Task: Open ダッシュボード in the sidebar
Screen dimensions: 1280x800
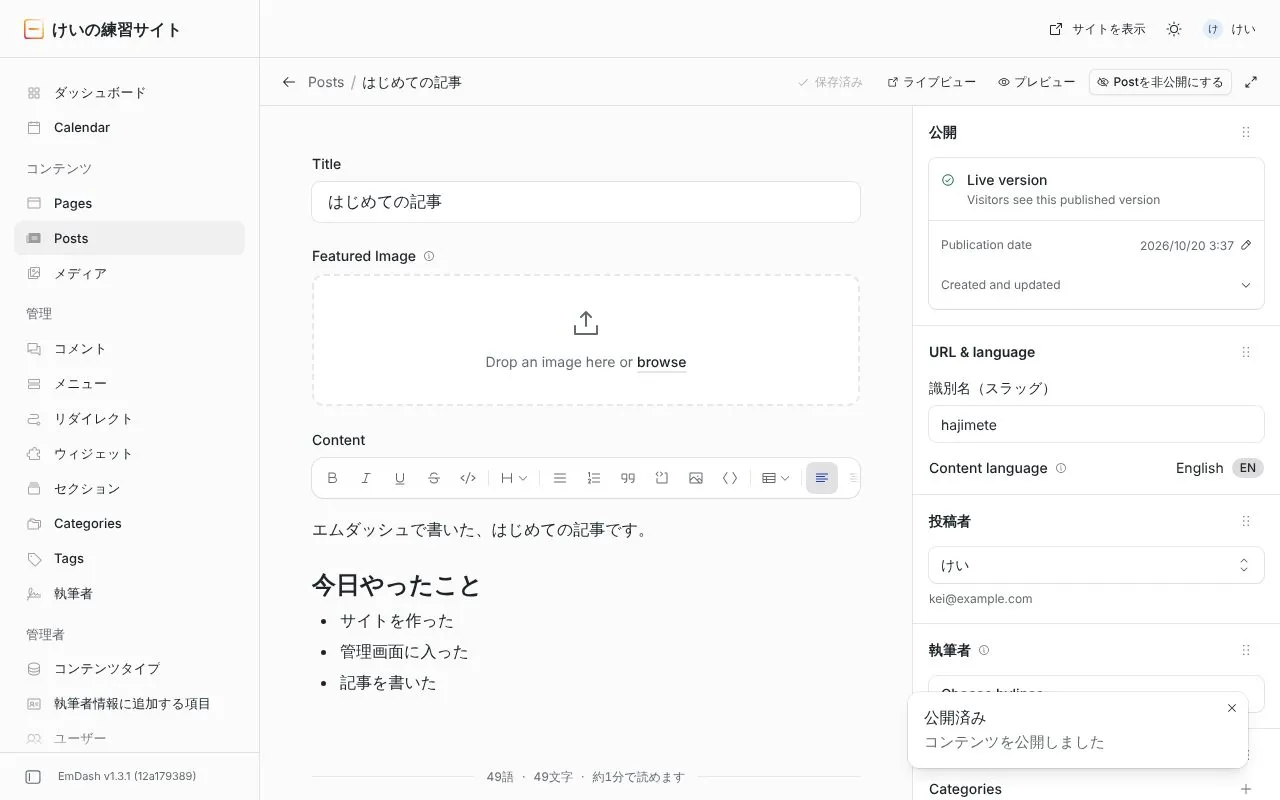Action: 129,93
